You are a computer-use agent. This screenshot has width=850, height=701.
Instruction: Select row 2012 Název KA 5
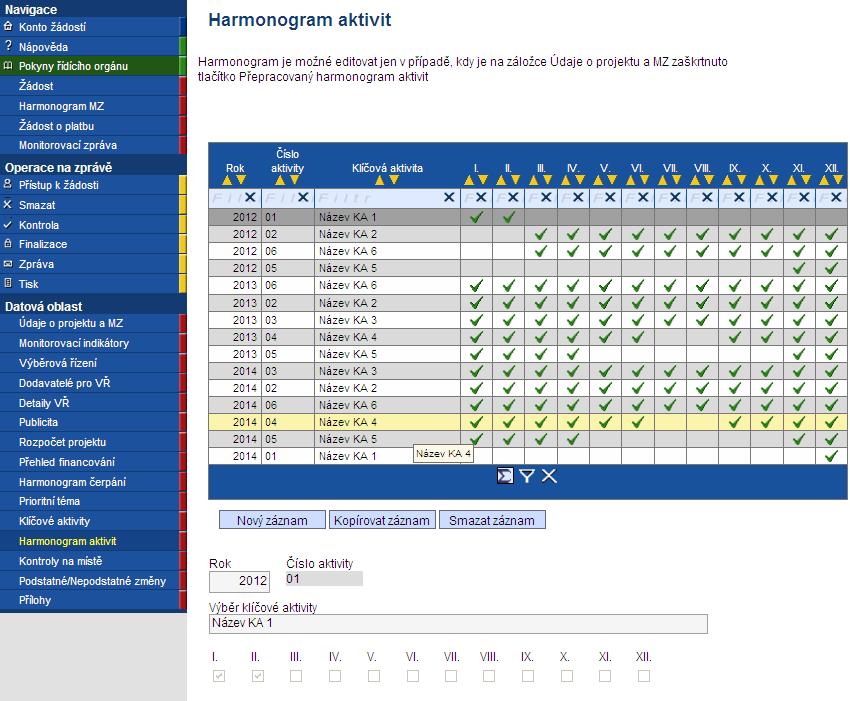(x=527, y=268)
